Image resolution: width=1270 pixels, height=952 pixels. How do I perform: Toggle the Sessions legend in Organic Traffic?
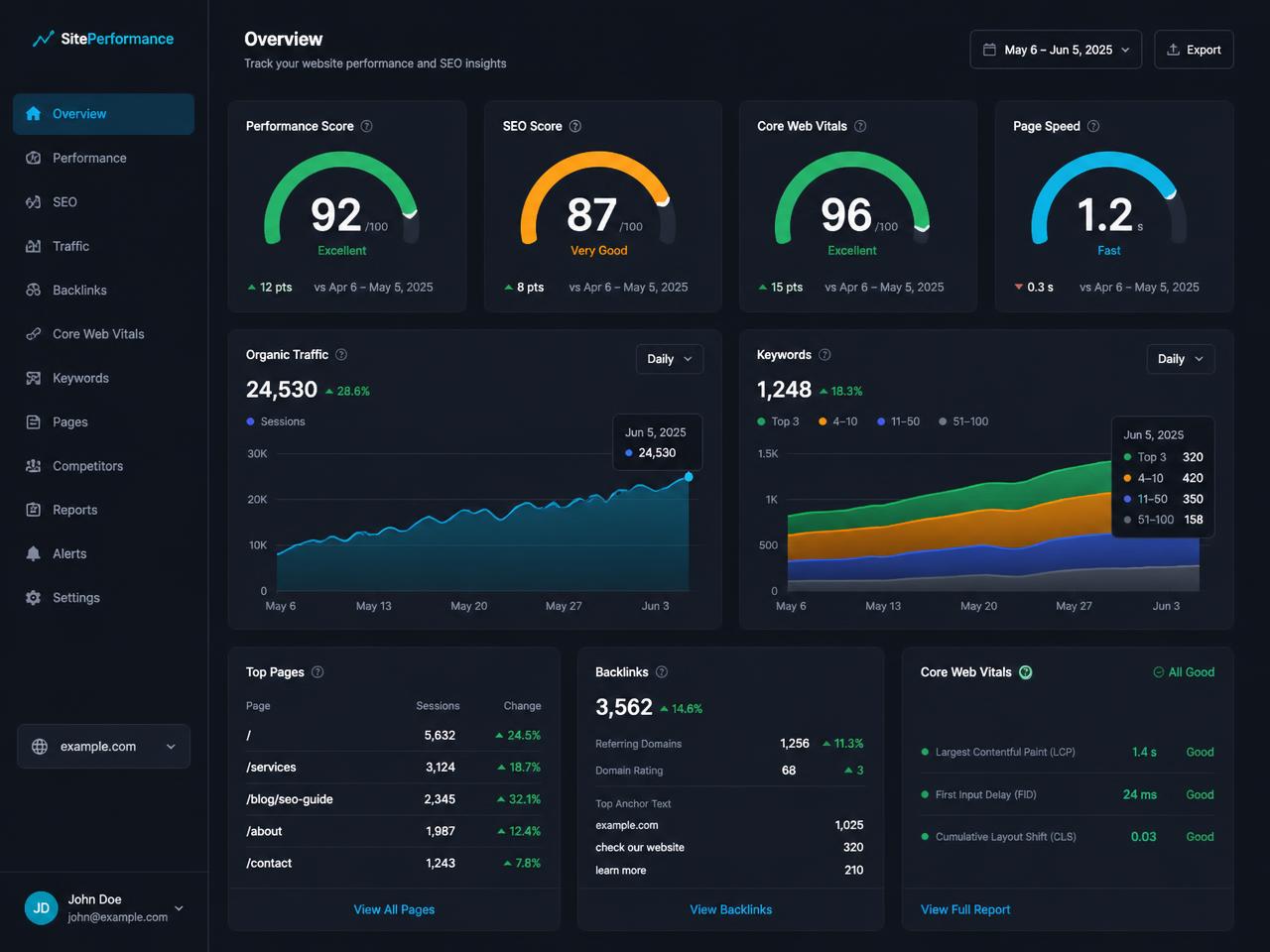tap(276, 421)
